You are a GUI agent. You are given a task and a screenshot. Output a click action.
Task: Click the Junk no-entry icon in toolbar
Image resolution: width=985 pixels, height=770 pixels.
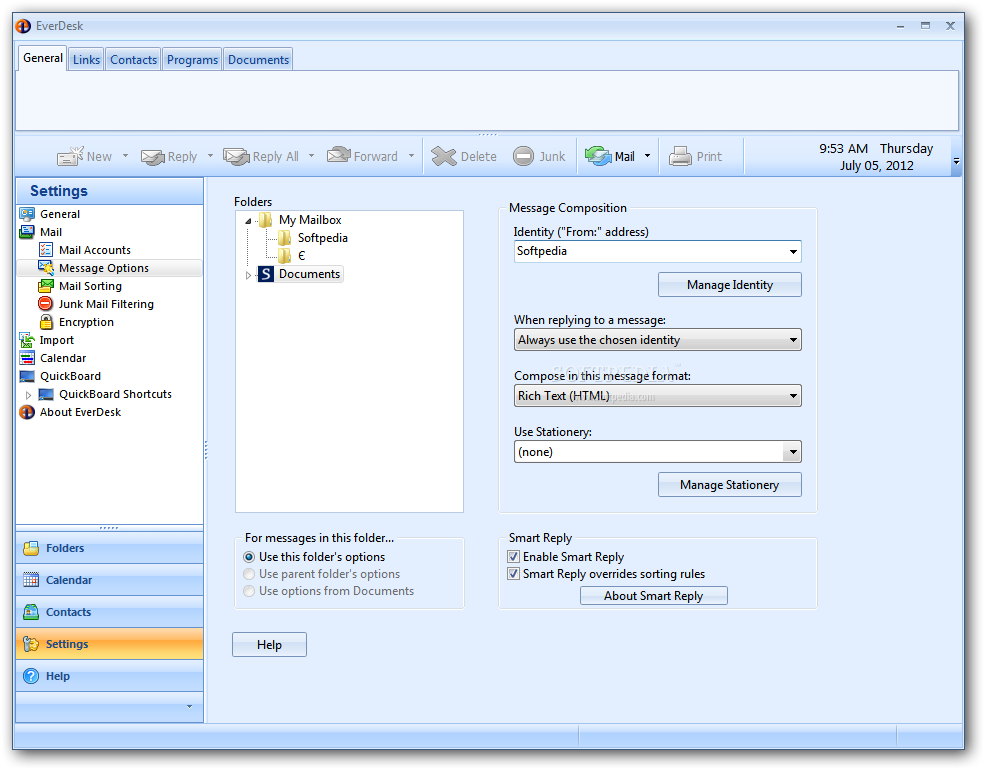[523, 156]
